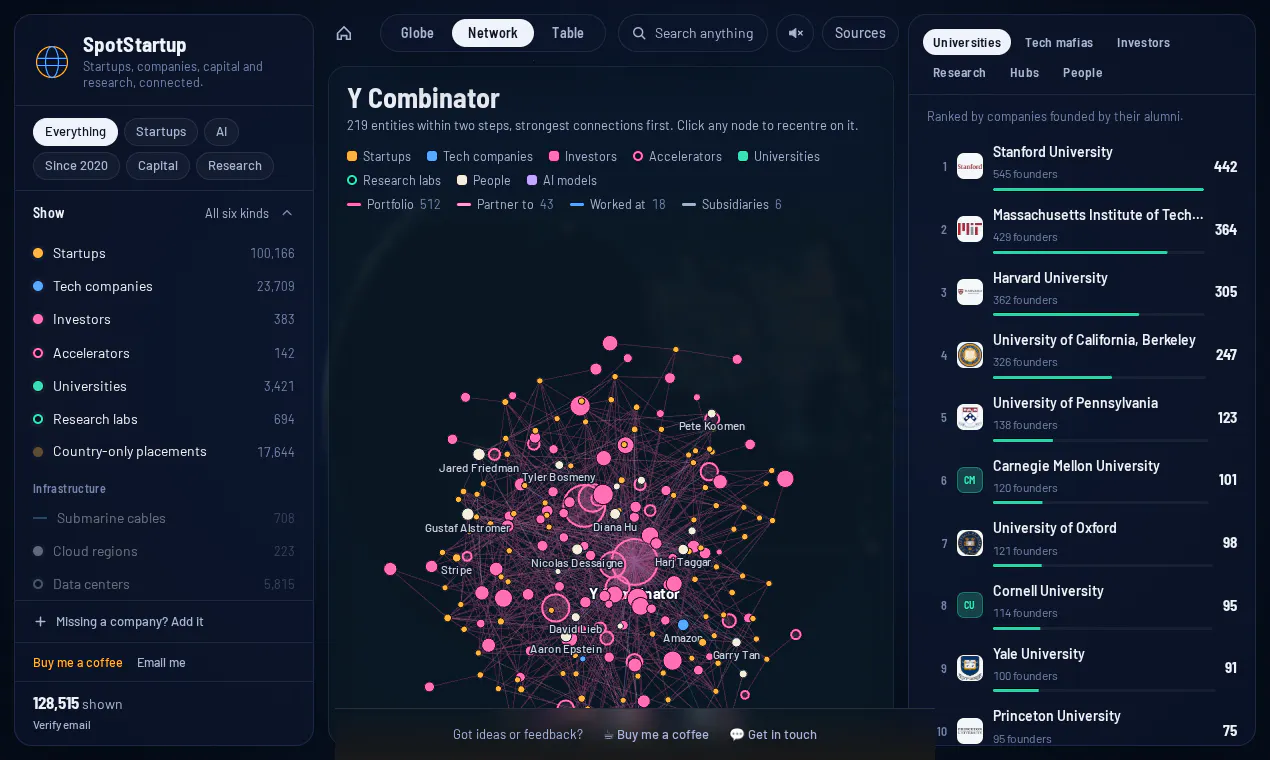Click Carnegie Mellon CM badge icon
This screenshot has height=760, width=1270.
[x=970, y=480]
